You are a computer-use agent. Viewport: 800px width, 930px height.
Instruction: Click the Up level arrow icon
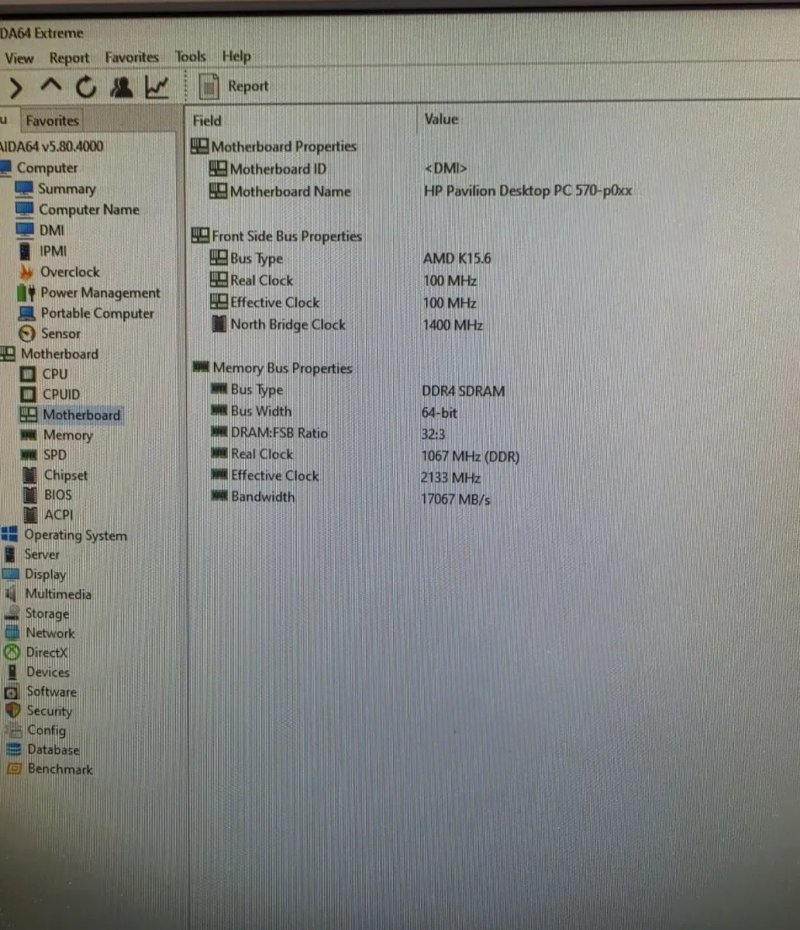point(51,86)
